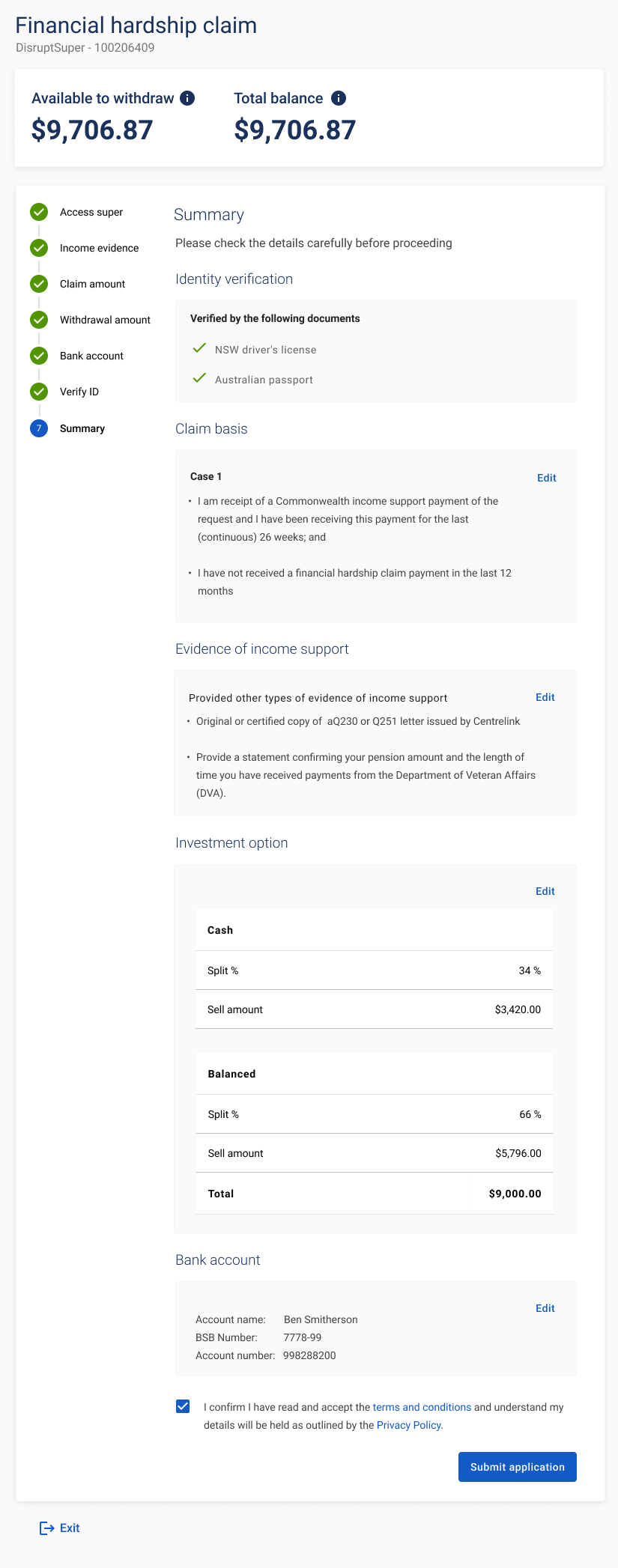Click the Verify ID step checkmark icon
The image size is (618, 1568).
pyautogui.click(x=39, y=392)
